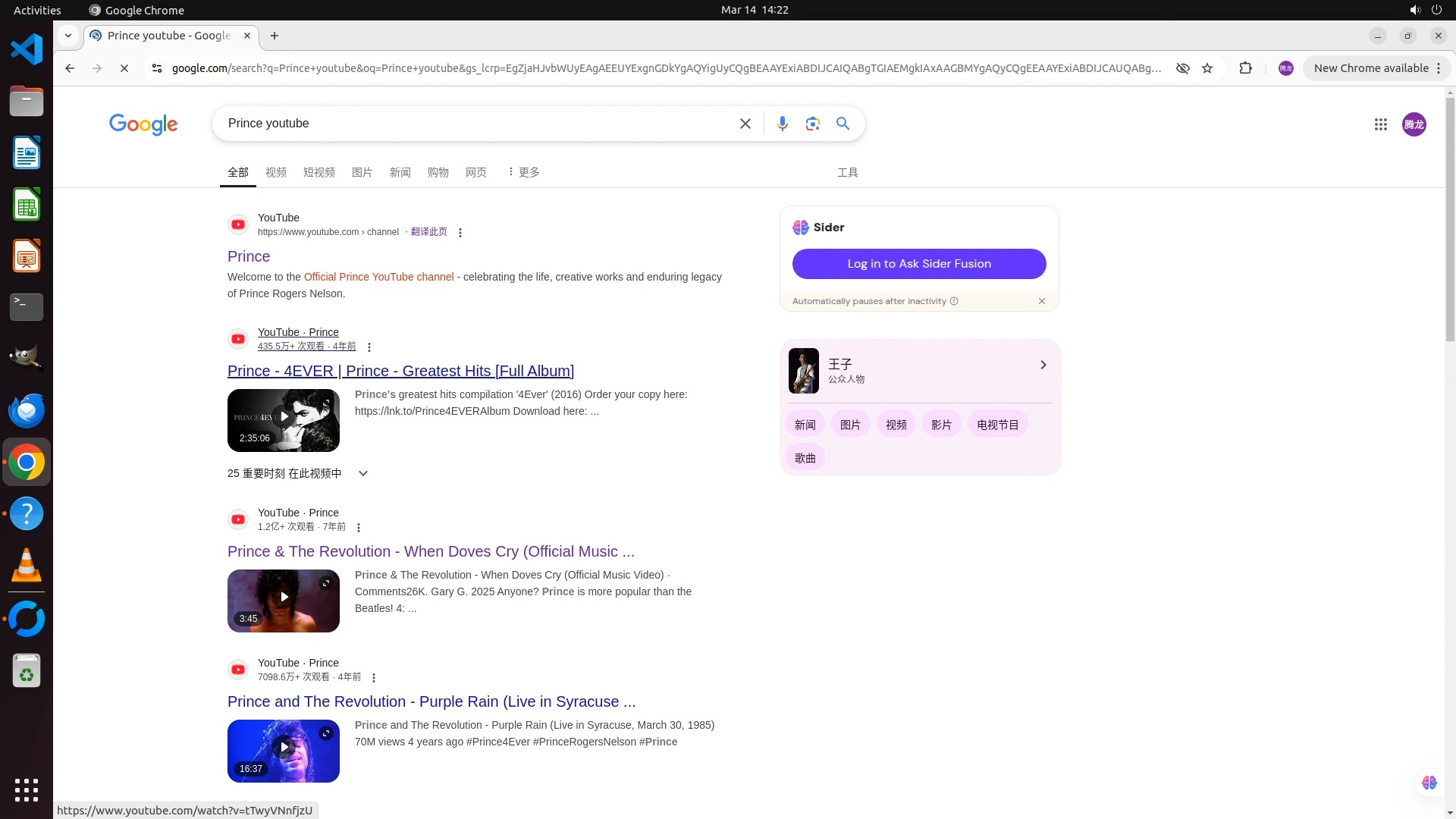Switch to the 视频 results tab
The image size is (1456, 819).
(276, 172)
